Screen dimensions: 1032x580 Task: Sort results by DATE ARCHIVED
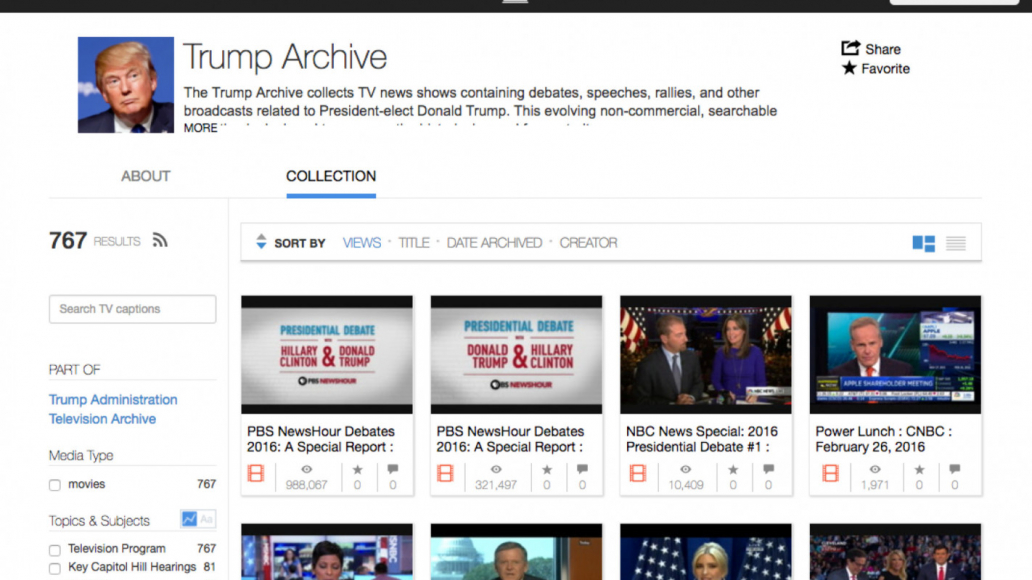coord(494,243)
